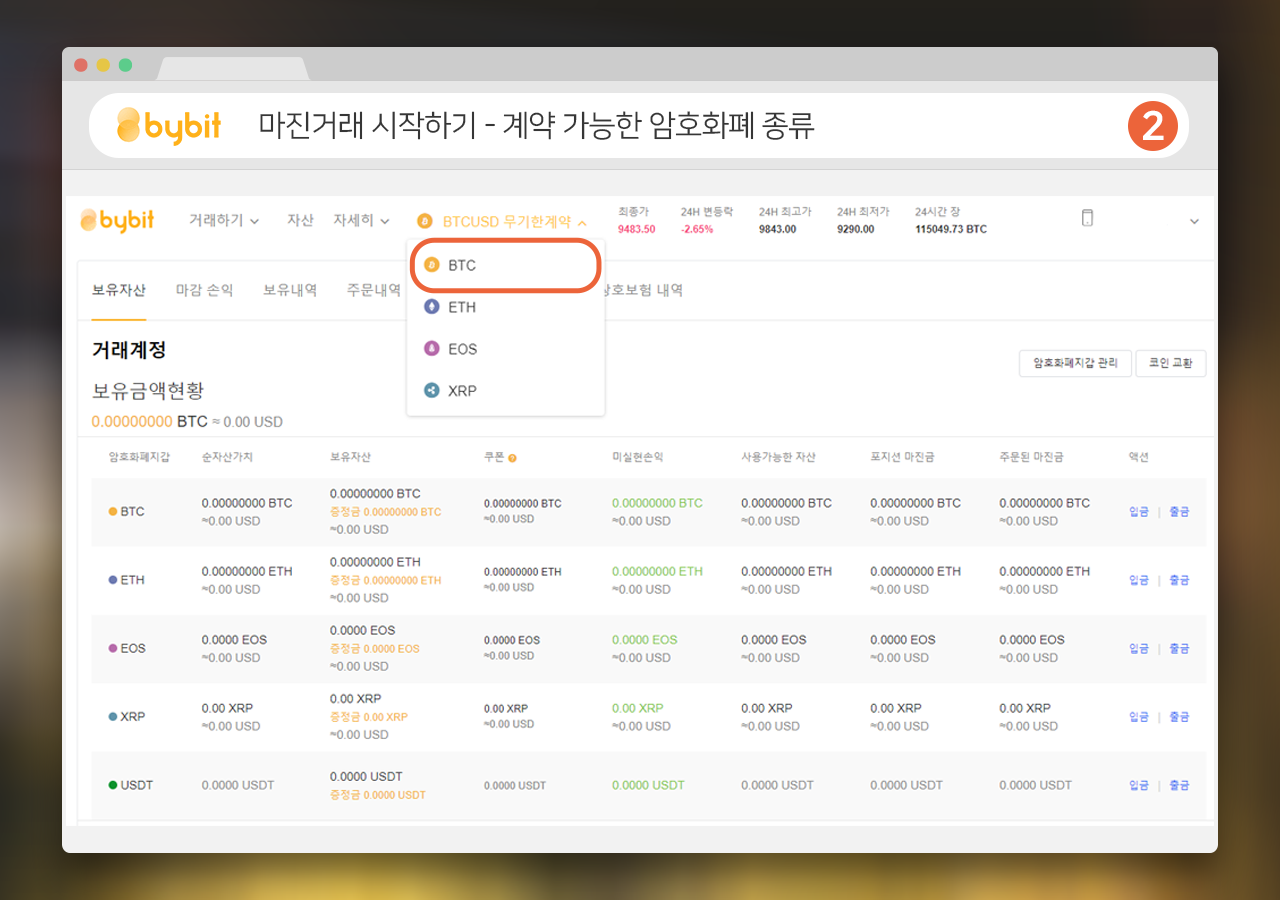Screen dimensions: 1280x900
Task: Select XRP from the contract dropdown
Action: click(505, 391)
